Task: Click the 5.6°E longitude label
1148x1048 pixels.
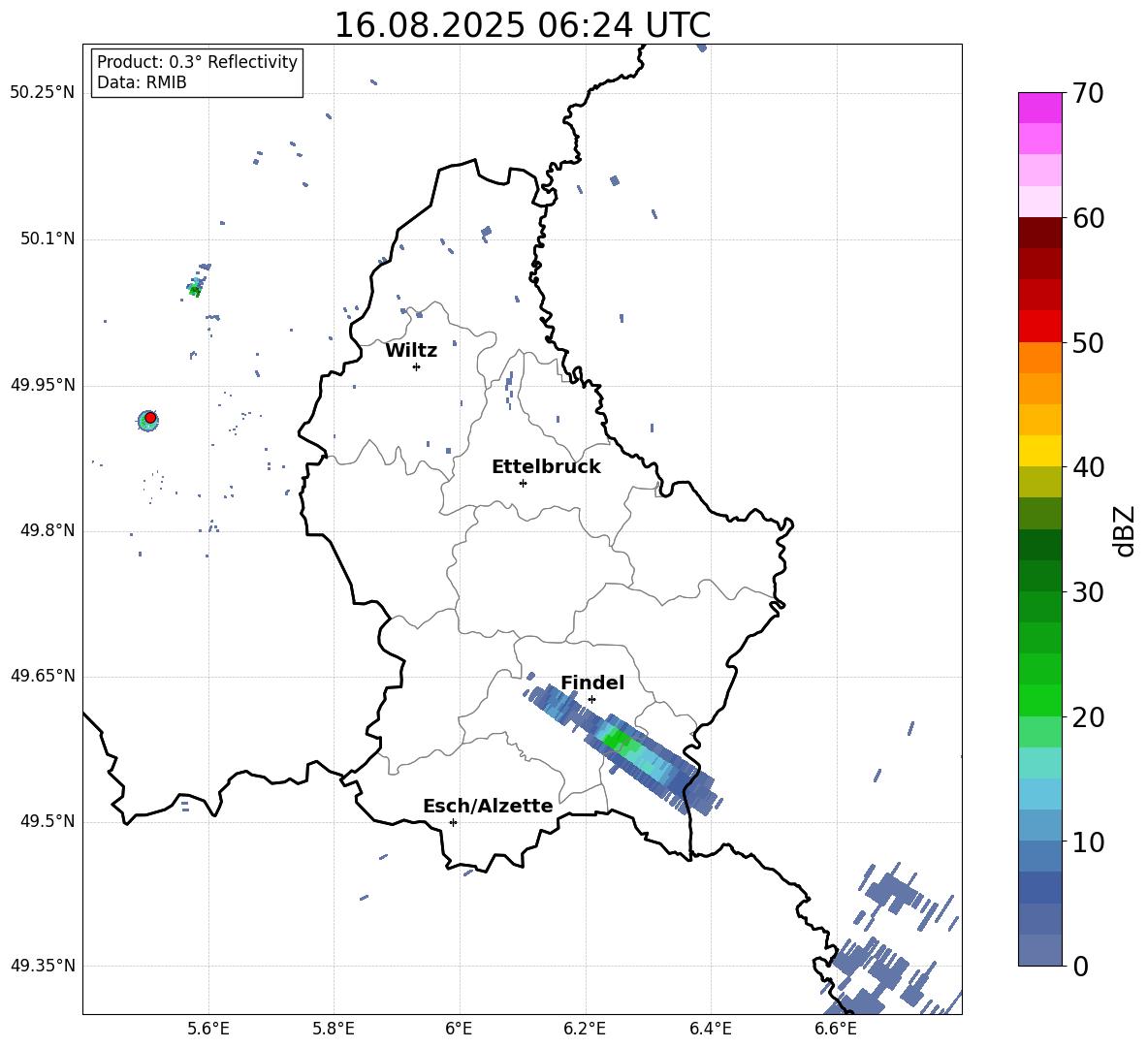Action: 208,1029
